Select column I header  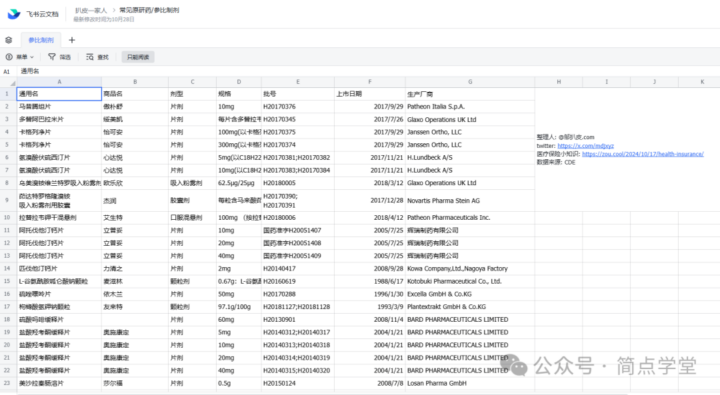pos(607,82)
